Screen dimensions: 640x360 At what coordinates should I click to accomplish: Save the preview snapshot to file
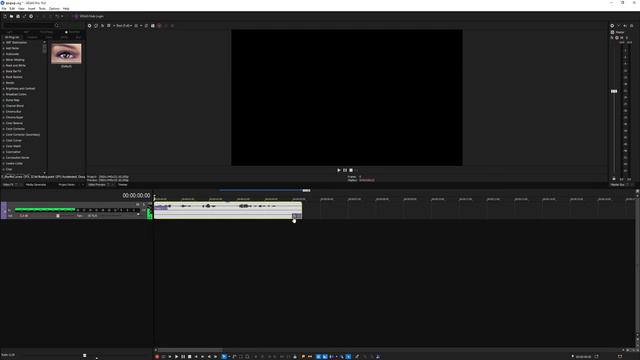[152, 26]
